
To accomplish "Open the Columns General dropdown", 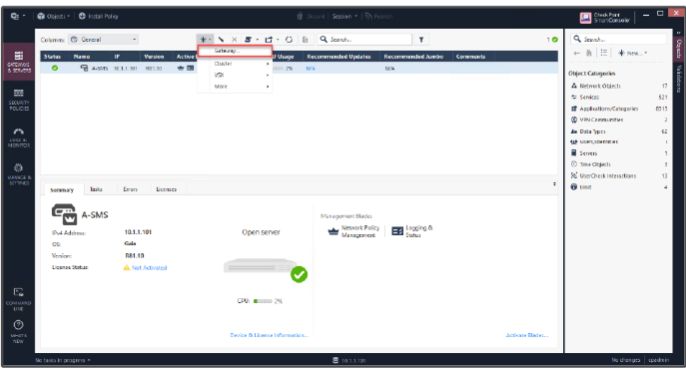I will 104,39.
